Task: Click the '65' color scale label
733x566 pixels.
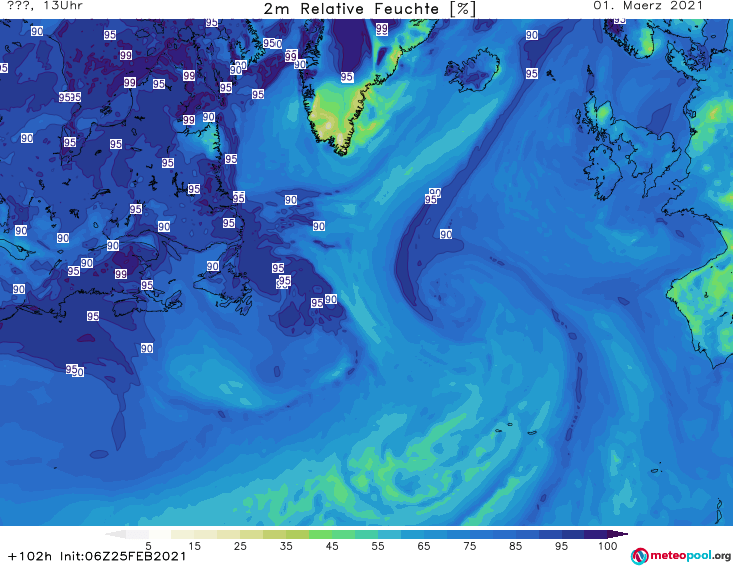Action: 423,546
